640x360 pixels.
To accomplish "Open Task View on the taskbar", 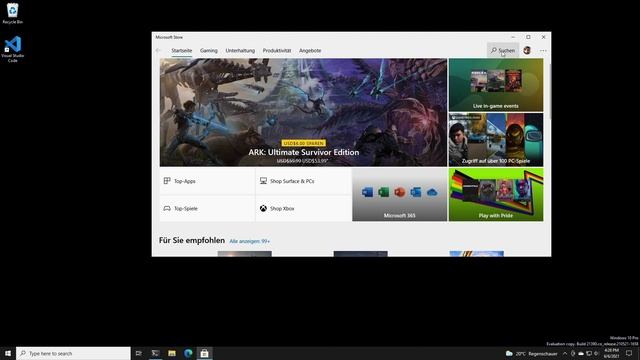I will [139, 353].
